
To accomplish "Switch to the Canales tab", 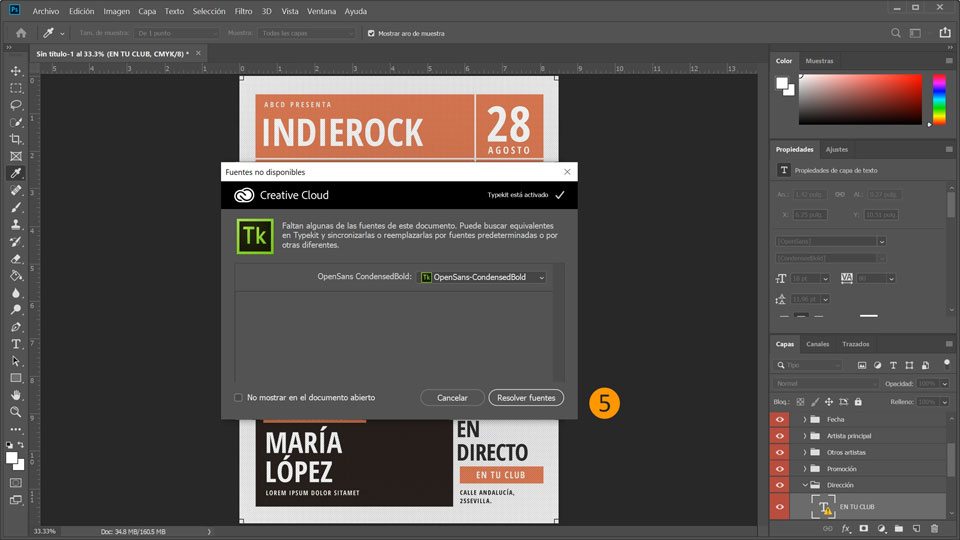I will coord(817,344).
